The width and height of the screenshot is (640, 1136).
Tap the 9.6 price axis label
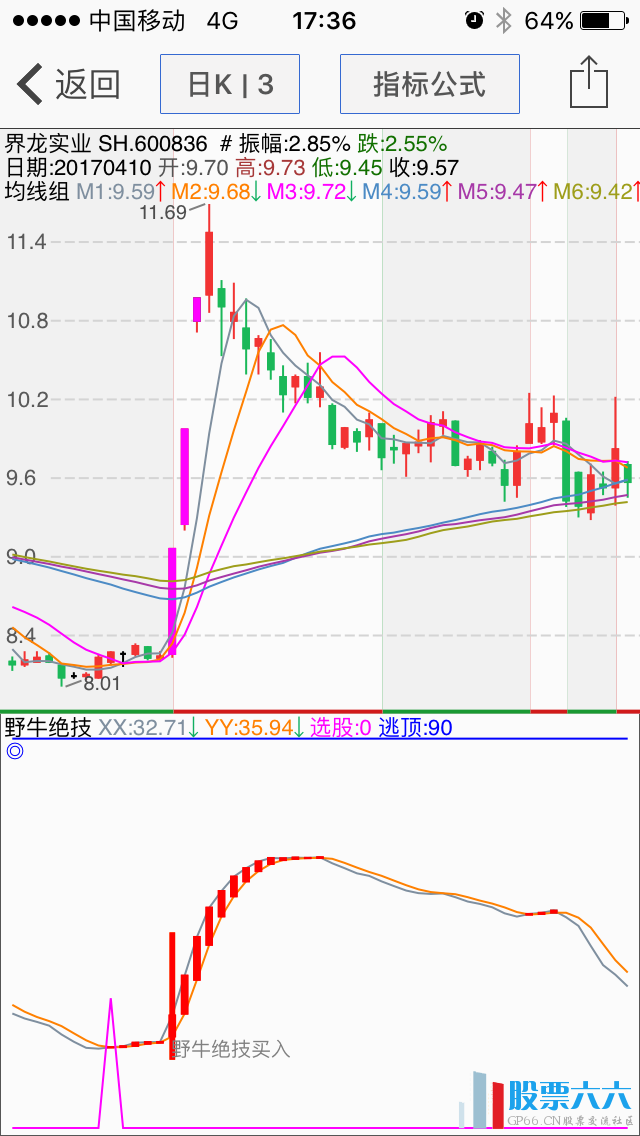click(22, 478)
